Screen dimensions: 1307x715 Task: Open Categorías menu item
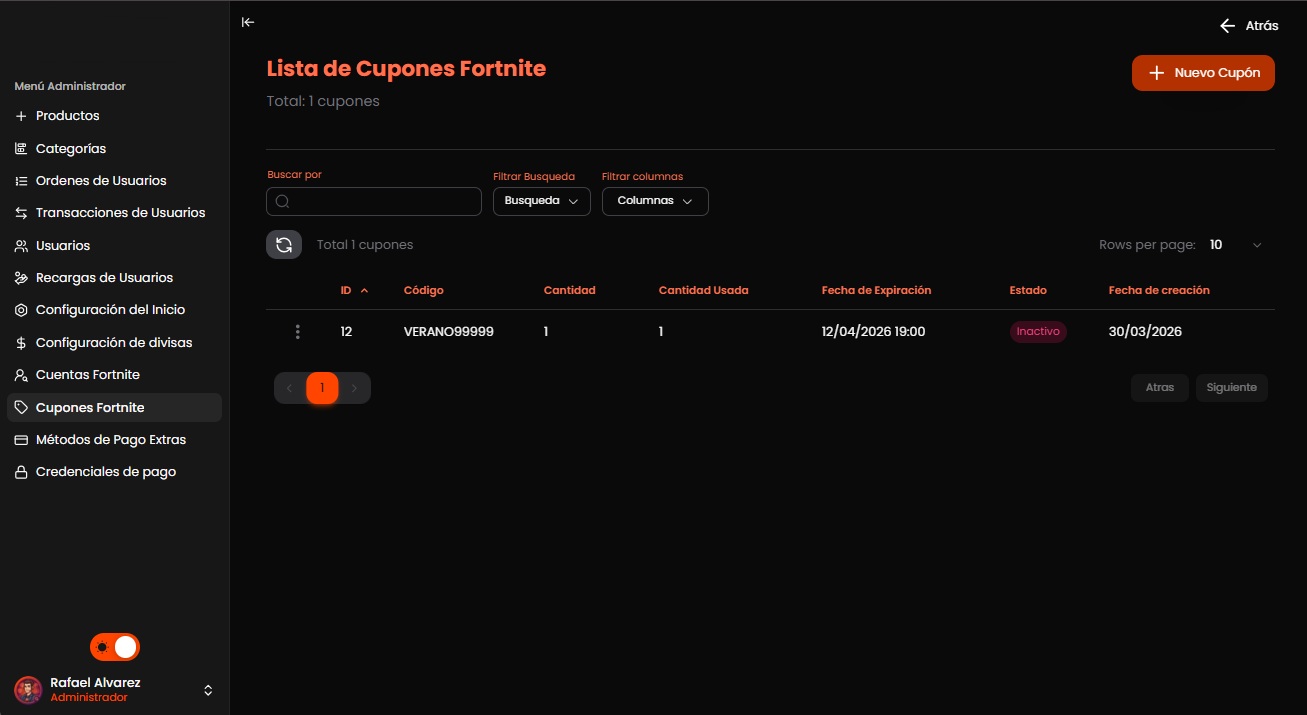[114, 149]
